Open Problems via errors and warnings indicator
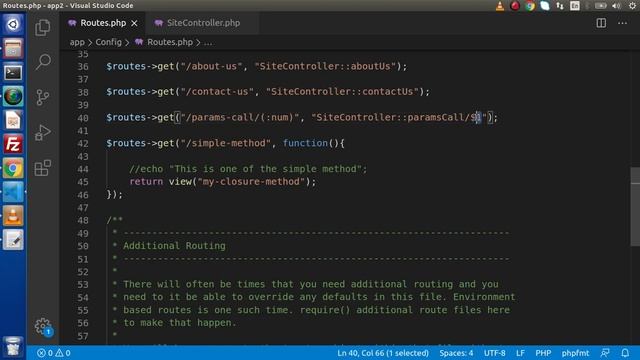Screen dimensions: 640x360 coord(53,353)
